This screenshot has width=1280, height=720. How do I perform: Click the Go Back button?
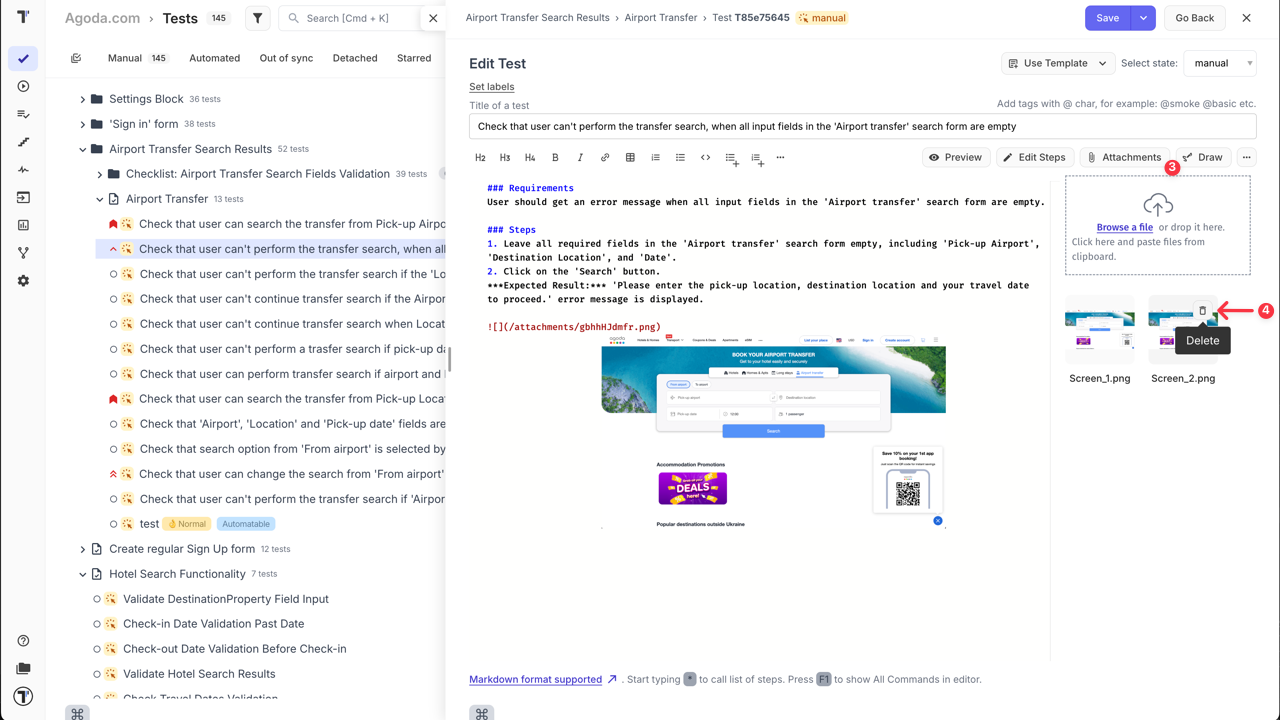tap(1194, 17)
